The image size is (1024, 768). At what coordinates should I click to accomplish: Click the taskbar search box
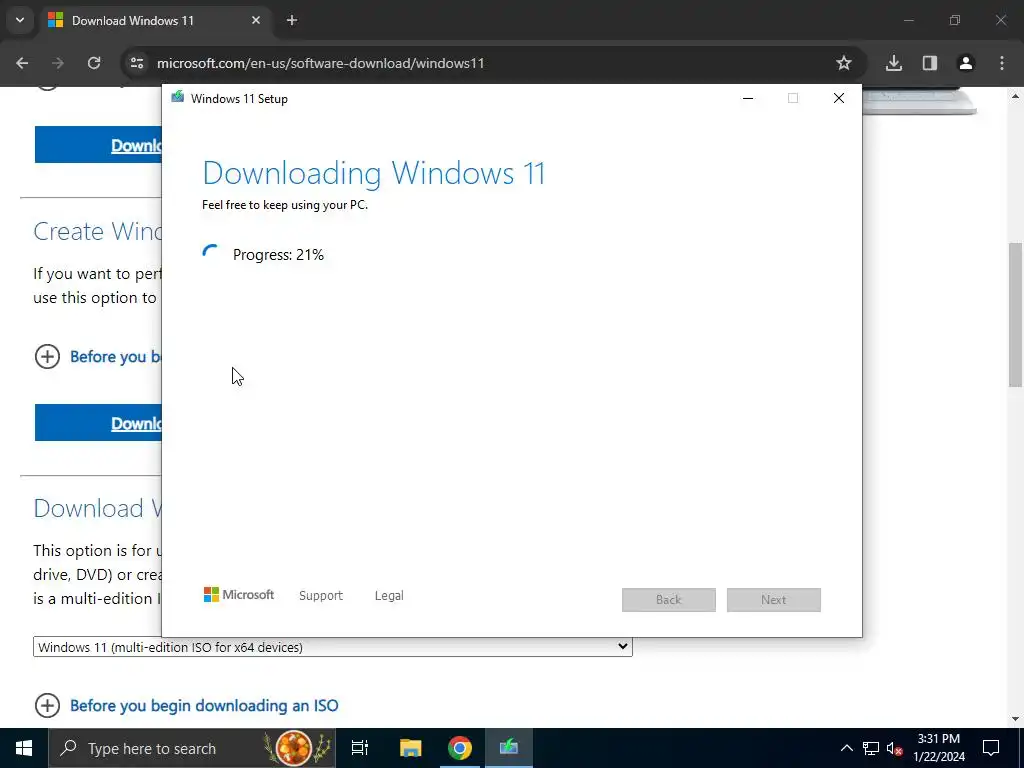click(x=193, y=748)
